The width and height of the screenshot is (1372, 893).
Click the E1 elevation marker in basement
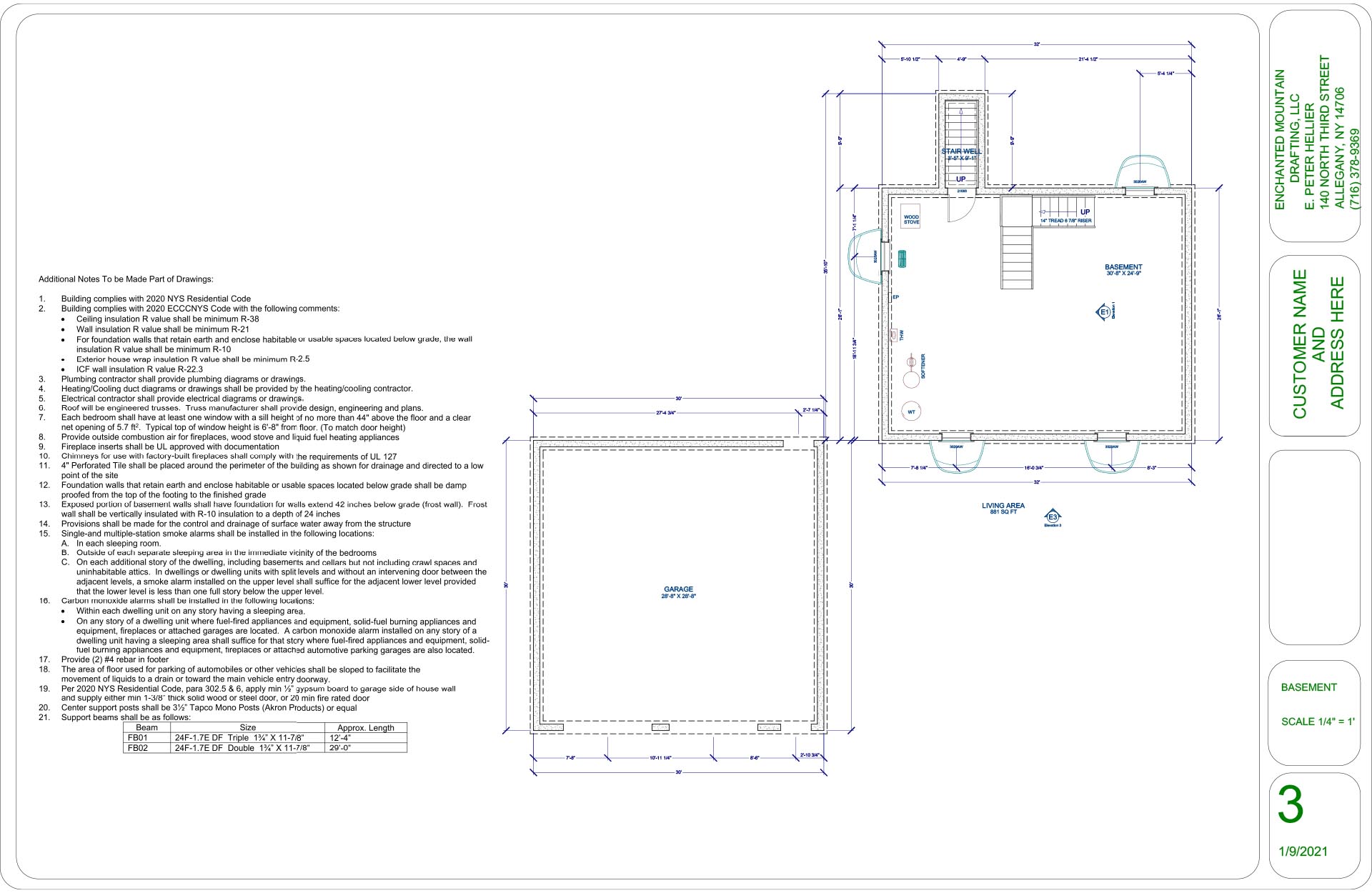tap(1103, 312)
